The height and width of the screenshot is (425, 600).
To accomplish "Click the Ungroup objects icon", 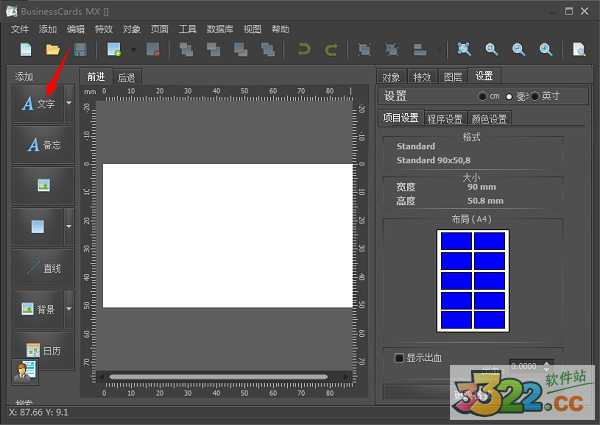I will (x=392, y=50).
